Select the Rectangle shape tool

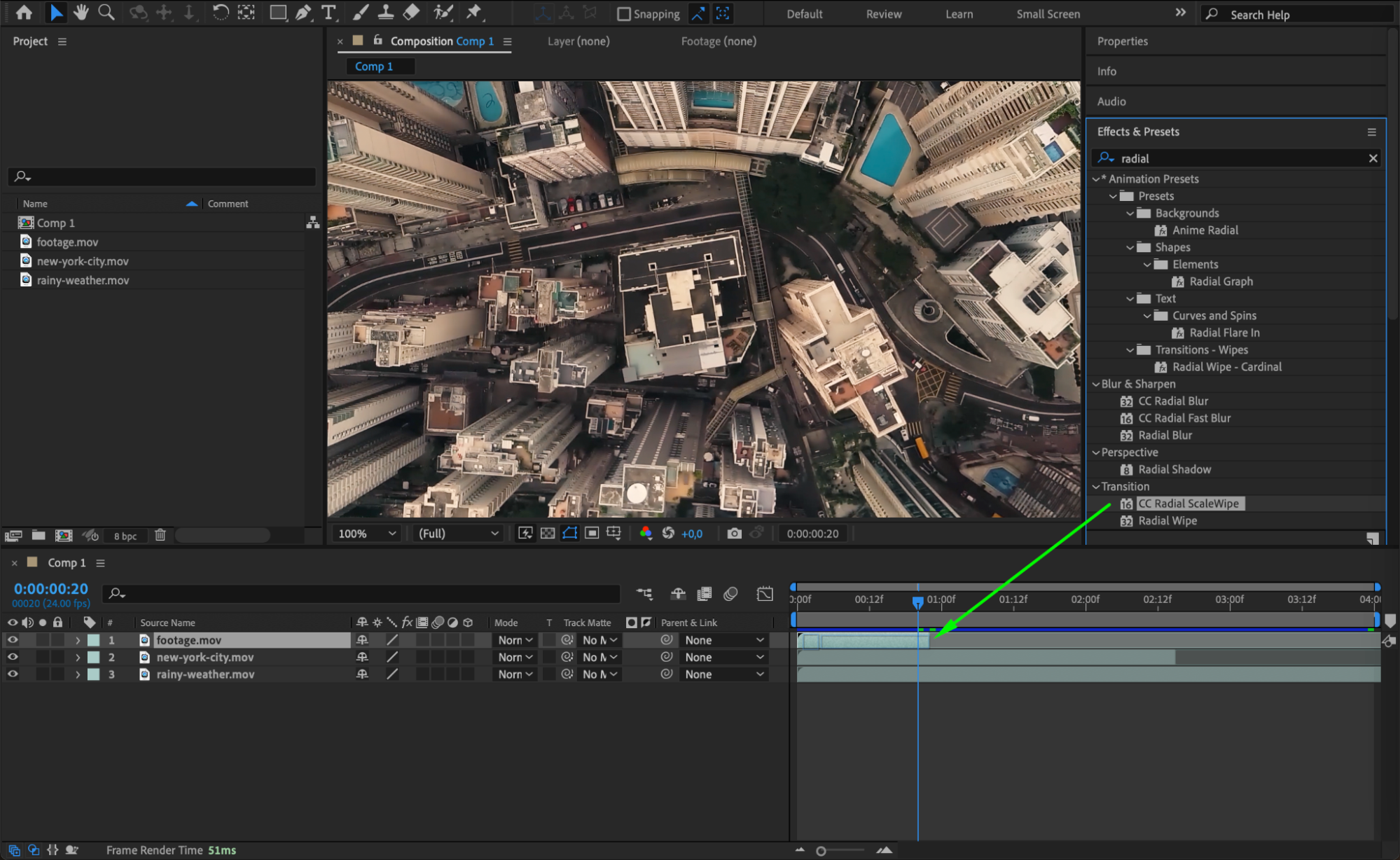tap(278, 12)
